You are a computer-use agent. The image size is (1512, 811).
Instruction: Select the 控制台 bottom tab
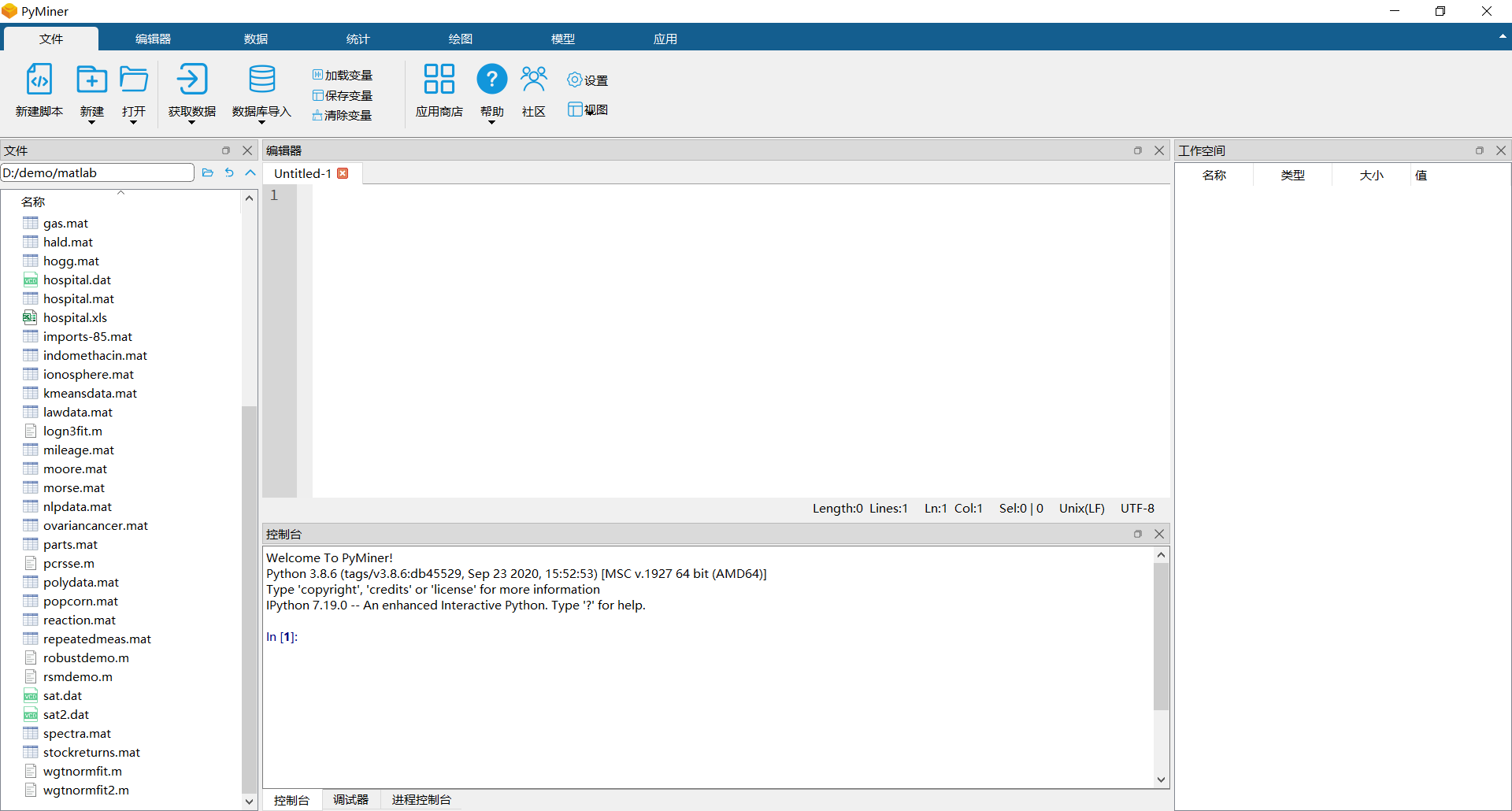coord(291,800)
